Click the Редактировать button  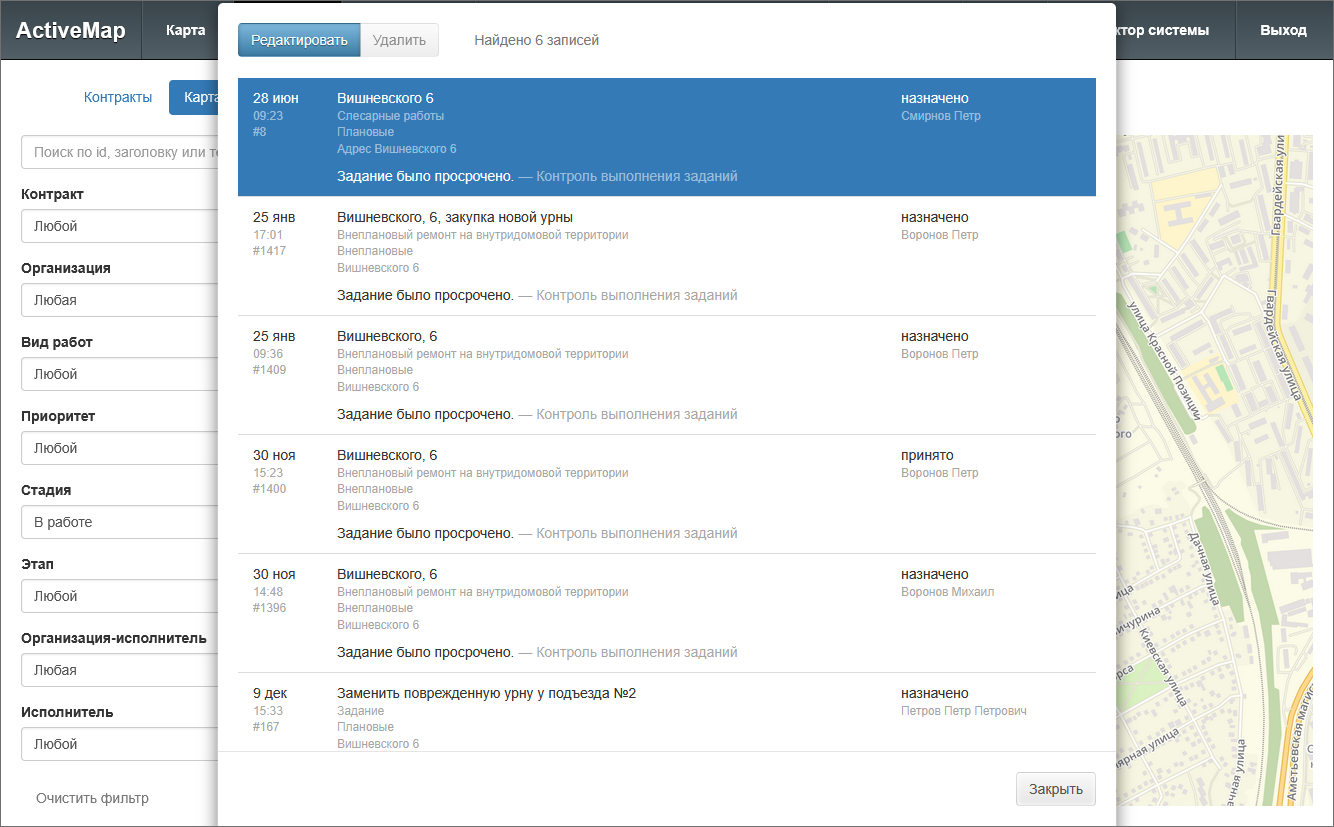coord(298,40)
